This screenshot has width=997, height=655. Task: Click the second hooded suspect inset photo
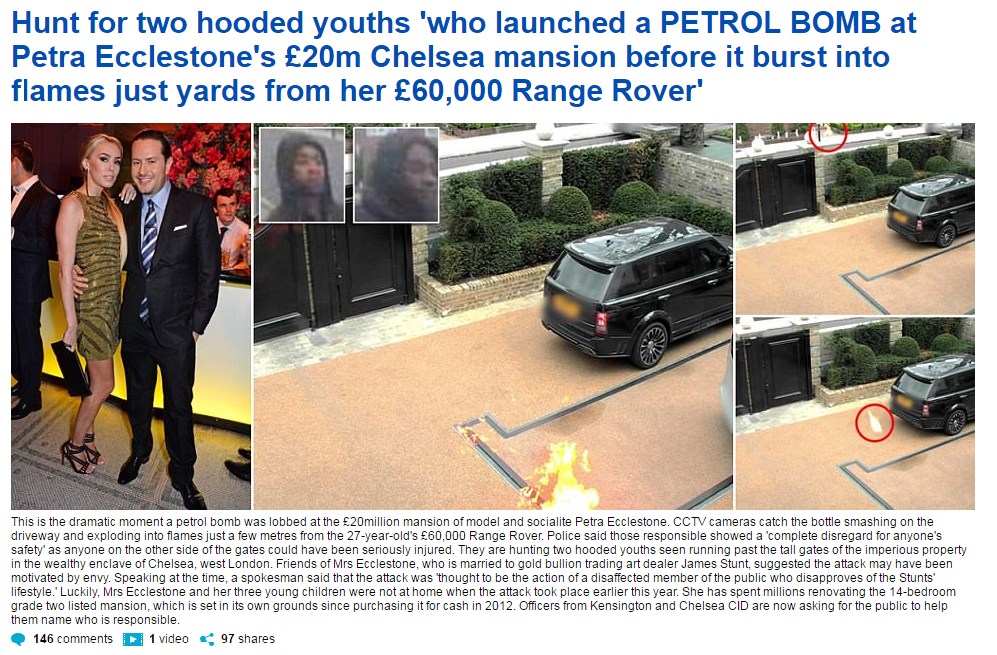pyautogui.click(x=396, y=174)
